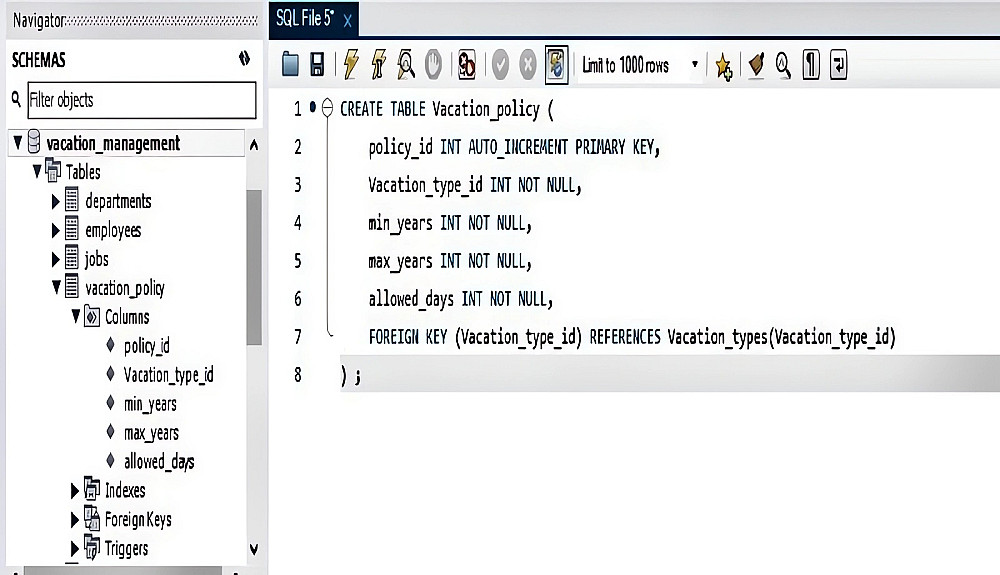The width and height of the screenshot is (1000, 575).
Task: Expand the Foreign Keys node
Action: (x=75, y=520)
